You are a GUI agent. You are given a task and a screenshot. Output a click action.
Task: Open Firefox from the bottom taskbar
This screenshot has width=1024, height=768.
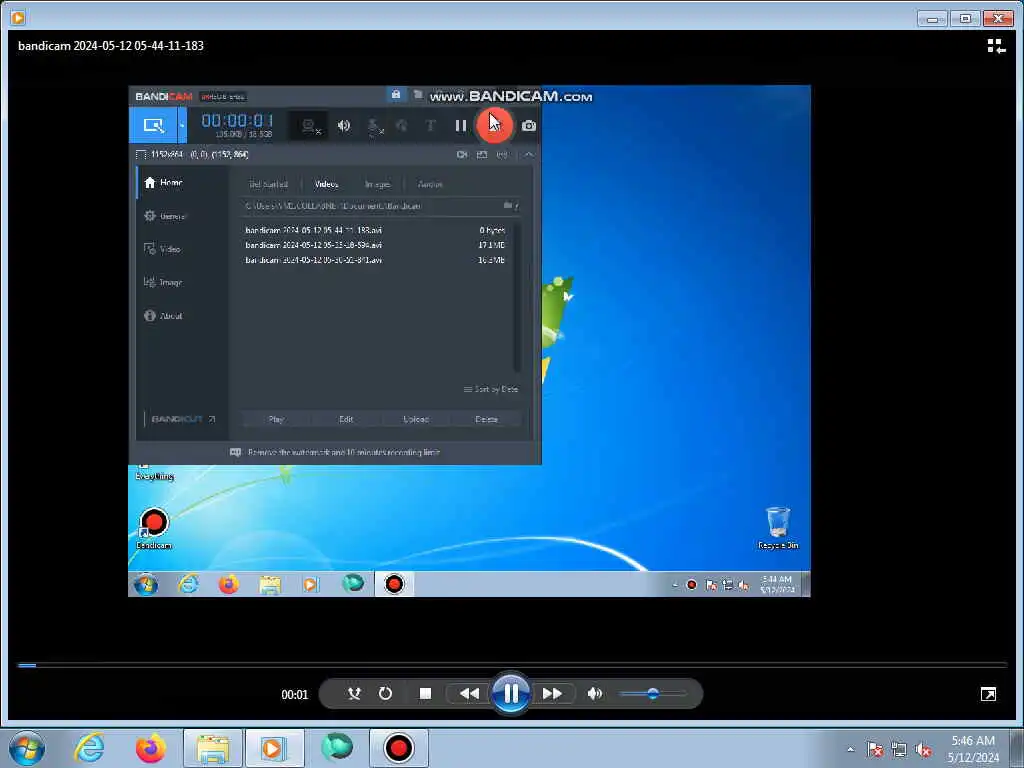click(151, 748)
